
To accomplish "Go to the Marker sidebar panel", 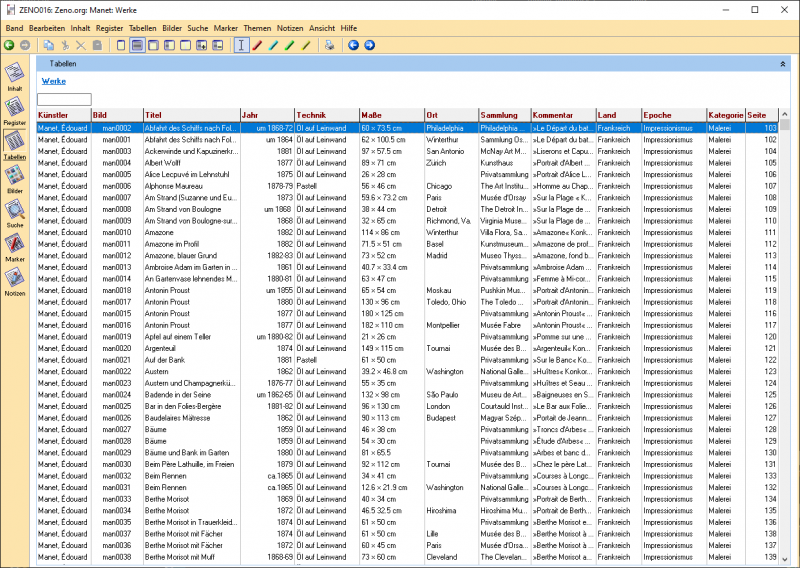I will [15, 246].
